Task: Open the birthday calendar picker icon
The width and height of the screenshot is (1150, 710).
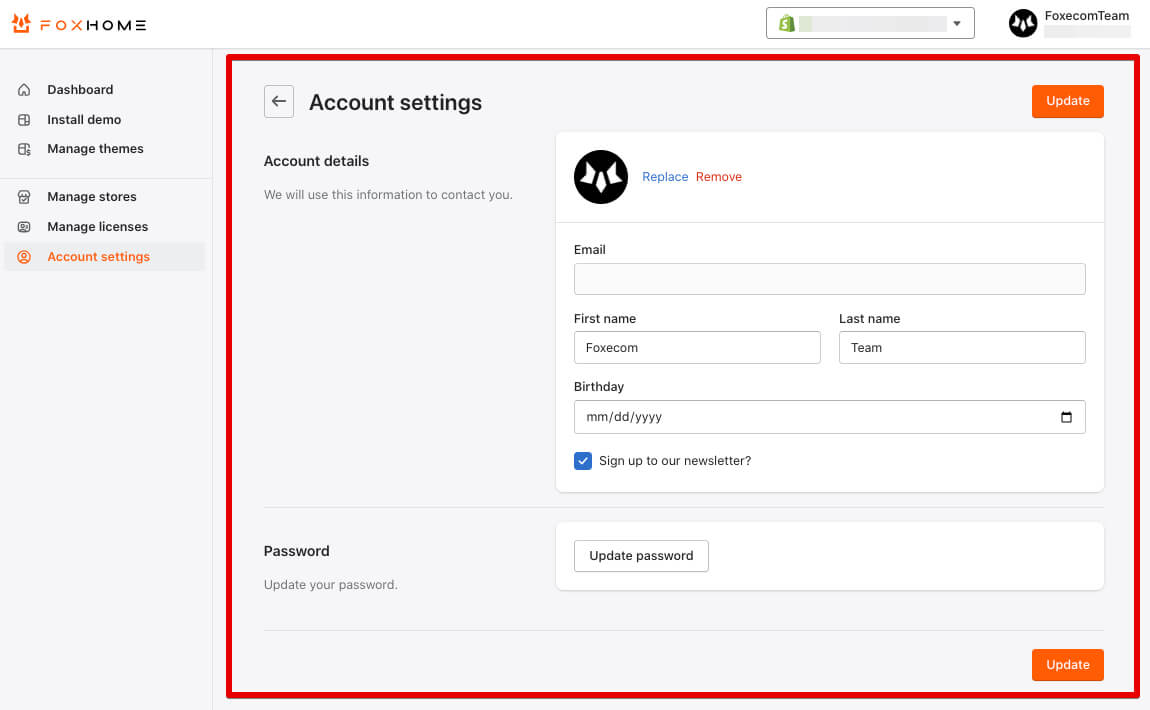Action: [x=1066, y=417]
